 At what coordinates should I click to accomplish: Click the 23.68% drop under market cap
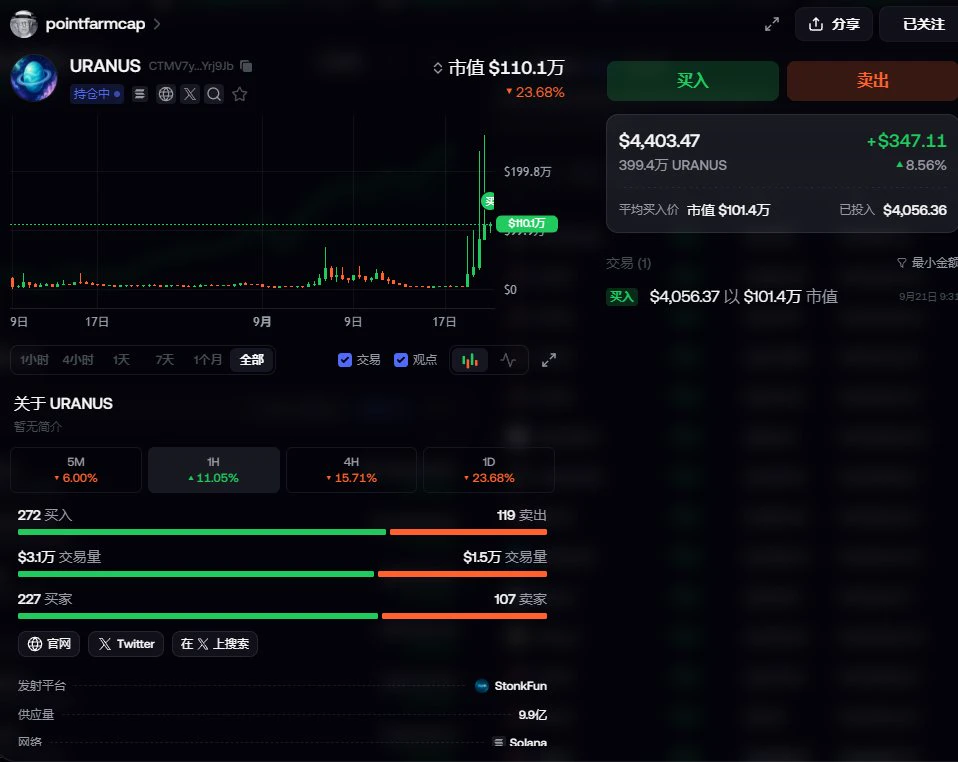[x=535, y=92]
